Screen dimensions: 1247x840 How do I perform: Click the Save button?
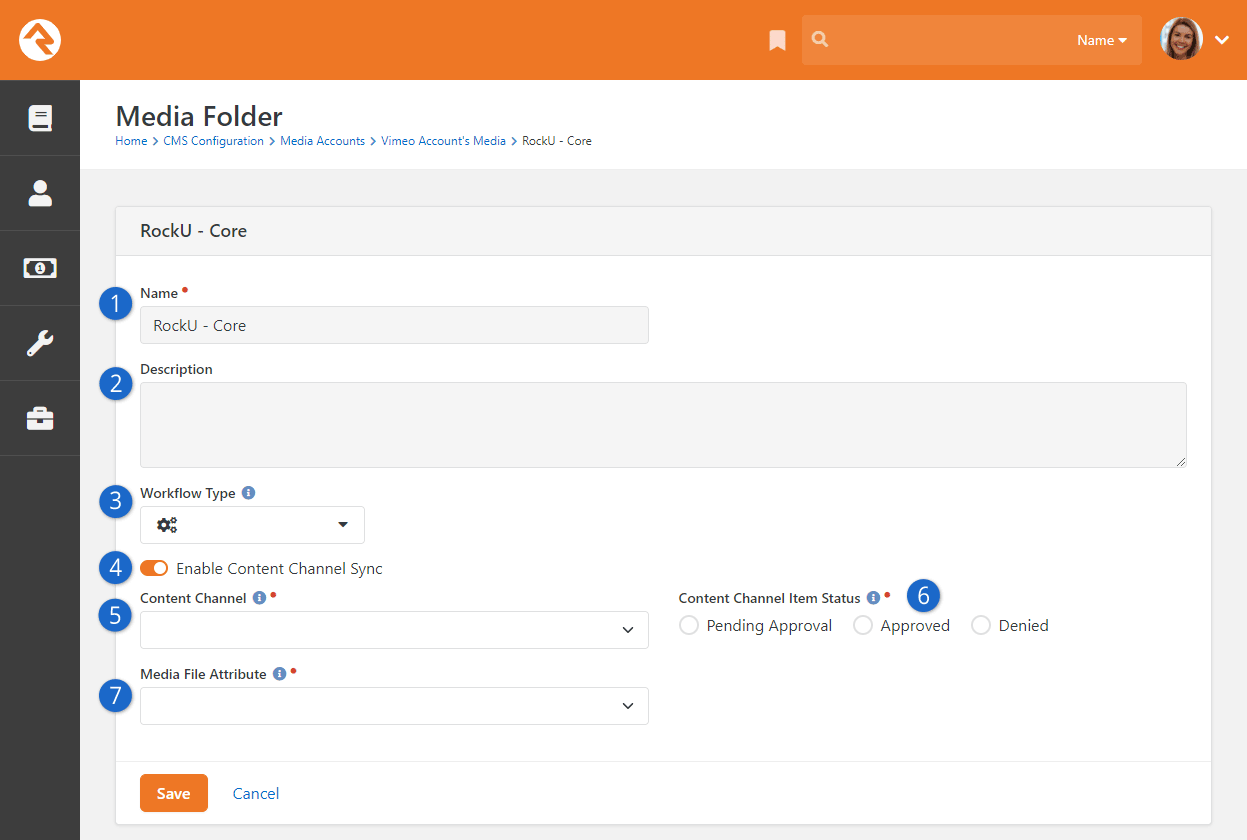(x=174, y=793)
